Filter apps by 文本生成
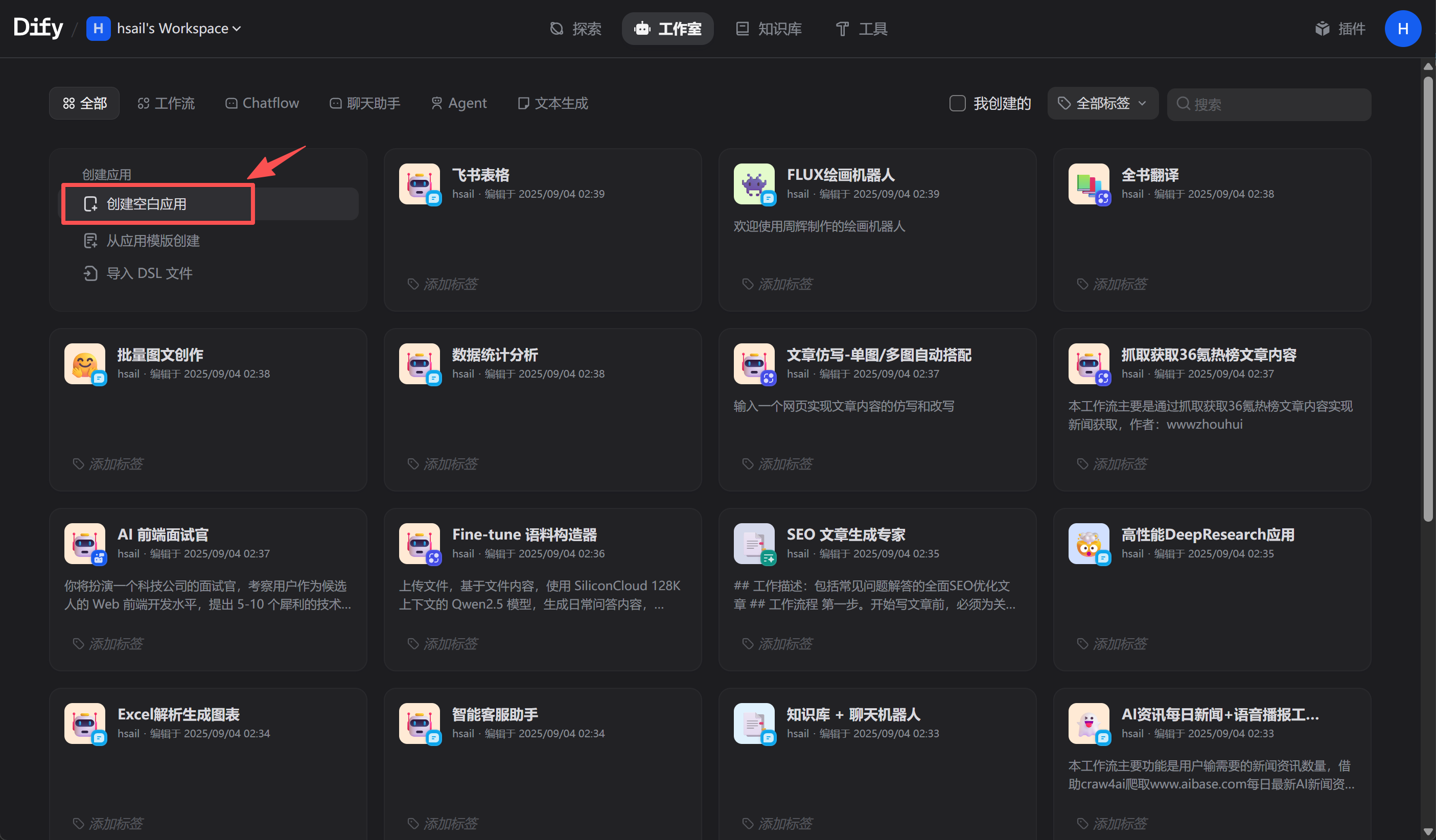Screen dimensions: 1436x840 (x=553, y=103)
